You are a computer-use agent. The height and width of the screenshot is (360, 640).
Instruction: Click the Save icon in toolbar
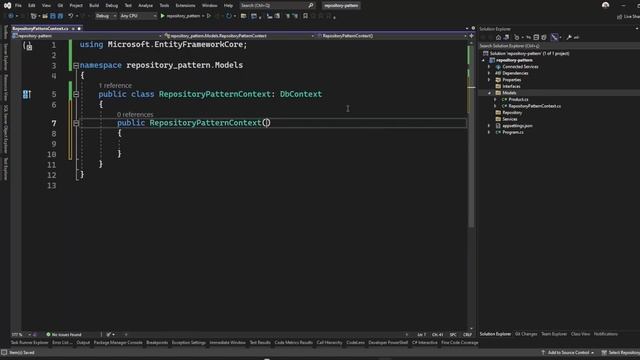[x=53, y=16]
